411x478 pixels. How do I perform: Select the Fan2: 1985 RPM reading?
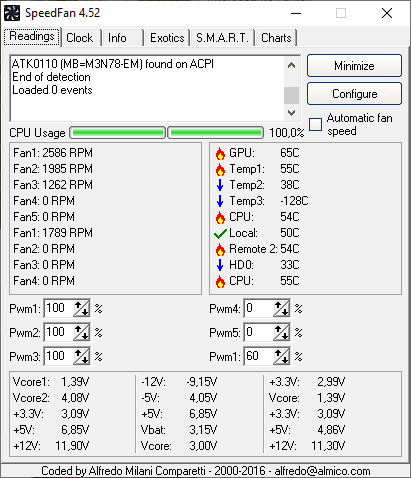pos(53,169)
